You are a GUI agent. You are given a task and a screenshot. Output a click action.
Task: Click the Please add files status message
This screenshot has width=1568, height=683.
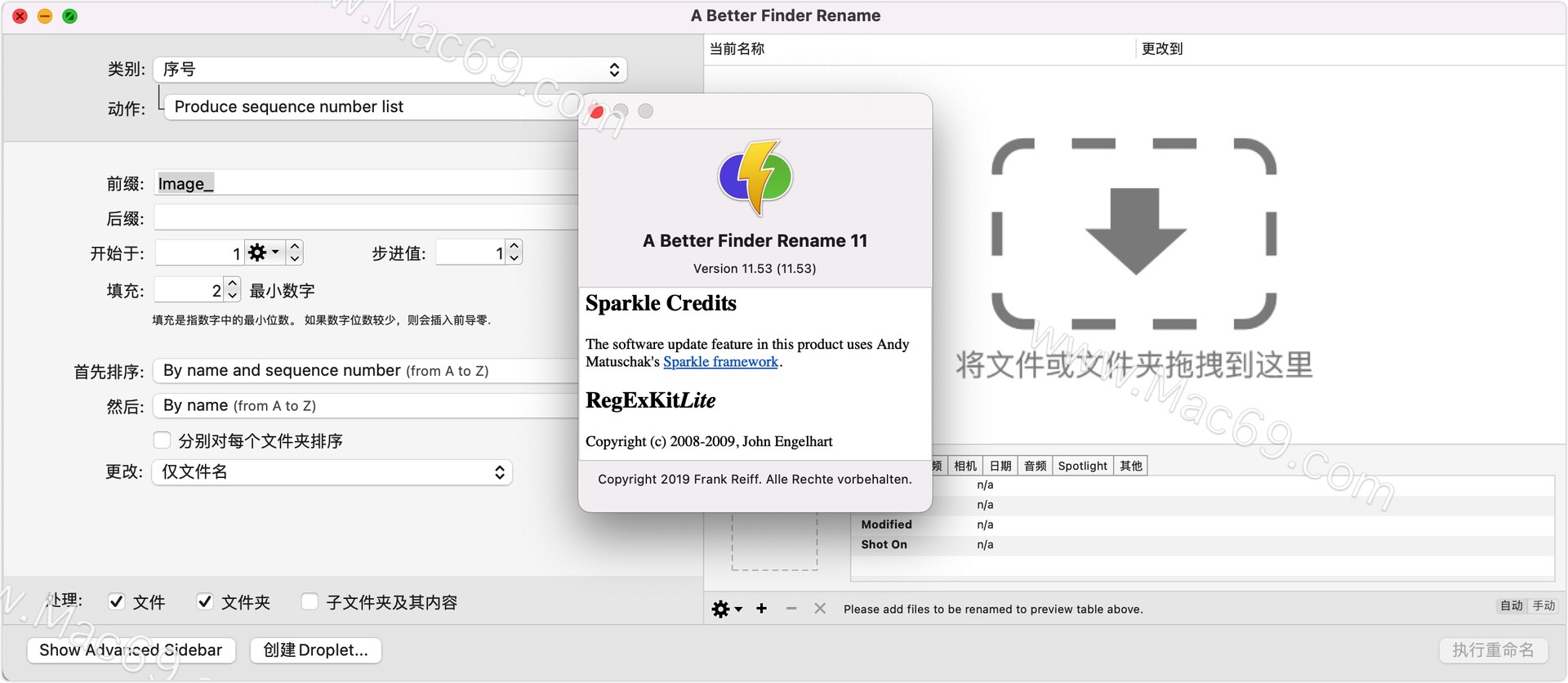(993, 609)
